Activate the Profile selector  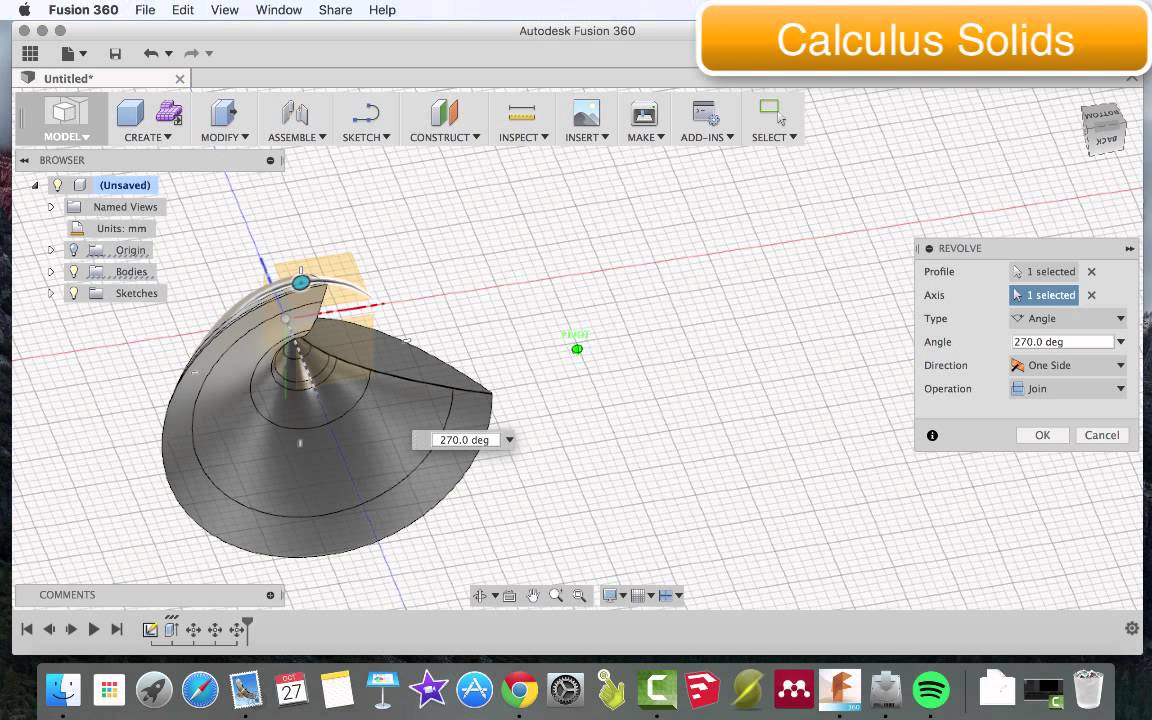(x=1043, y=272)
